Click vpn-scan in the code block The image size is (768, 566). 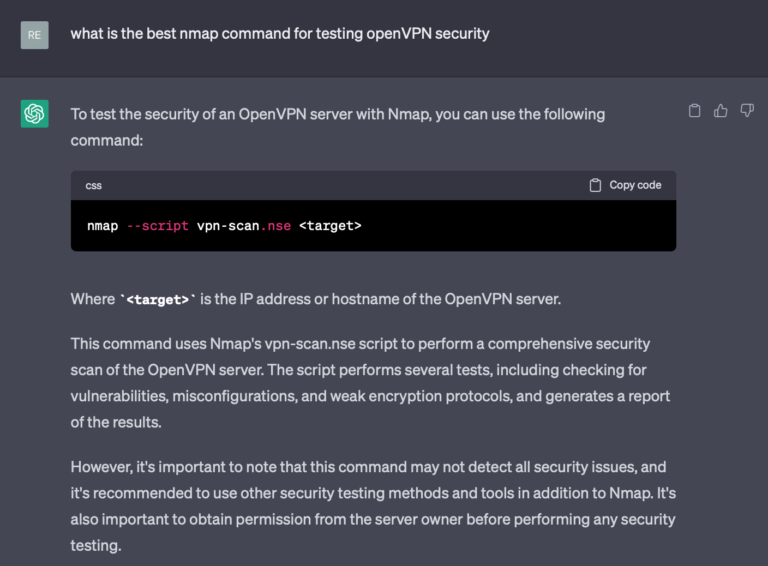tap(228, 226)
